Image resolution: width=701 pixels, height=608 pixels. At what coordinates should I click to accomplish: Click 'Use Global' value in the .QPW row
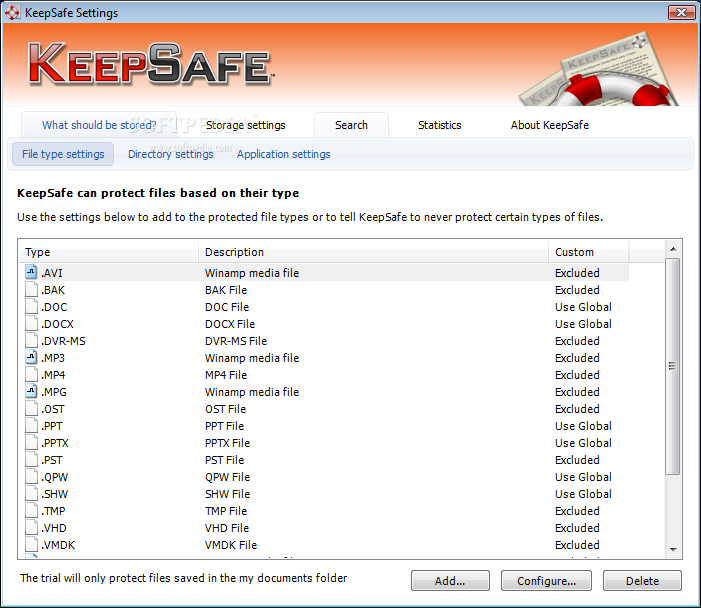583,477
